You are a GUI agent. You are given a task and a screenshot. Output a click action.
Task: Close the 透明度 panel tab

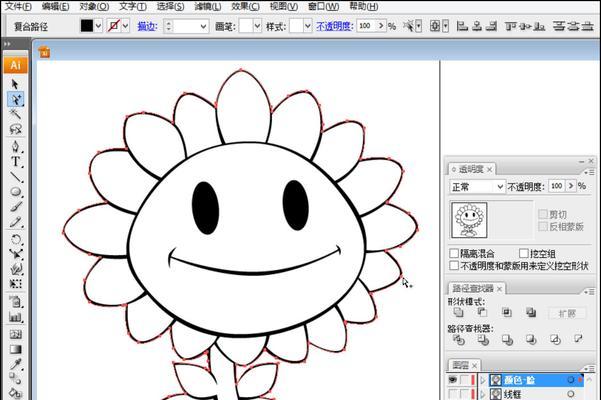click(489, 169)
